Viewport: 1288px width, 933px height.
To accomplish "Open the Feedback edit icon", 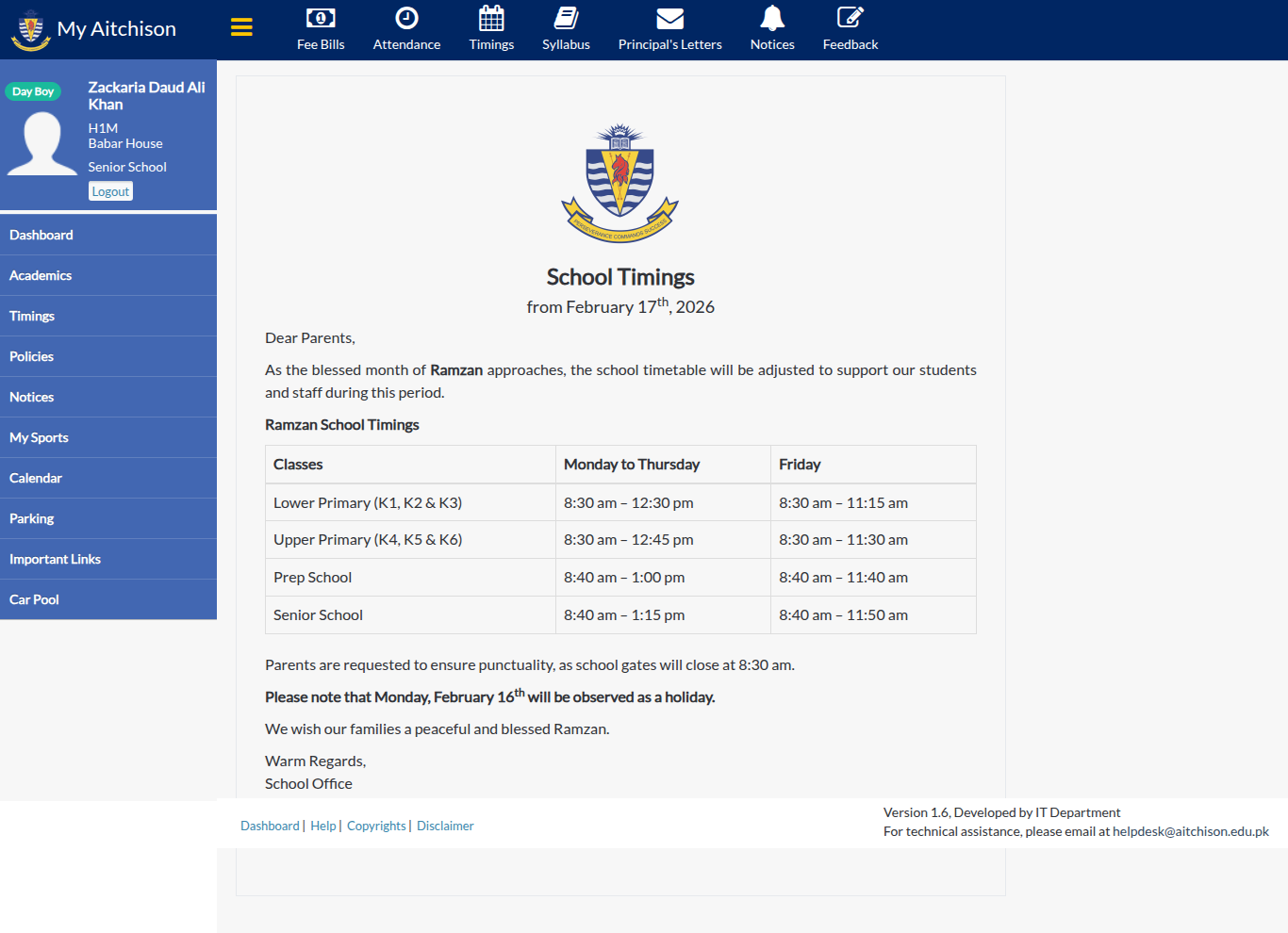I will pos(850,18).
